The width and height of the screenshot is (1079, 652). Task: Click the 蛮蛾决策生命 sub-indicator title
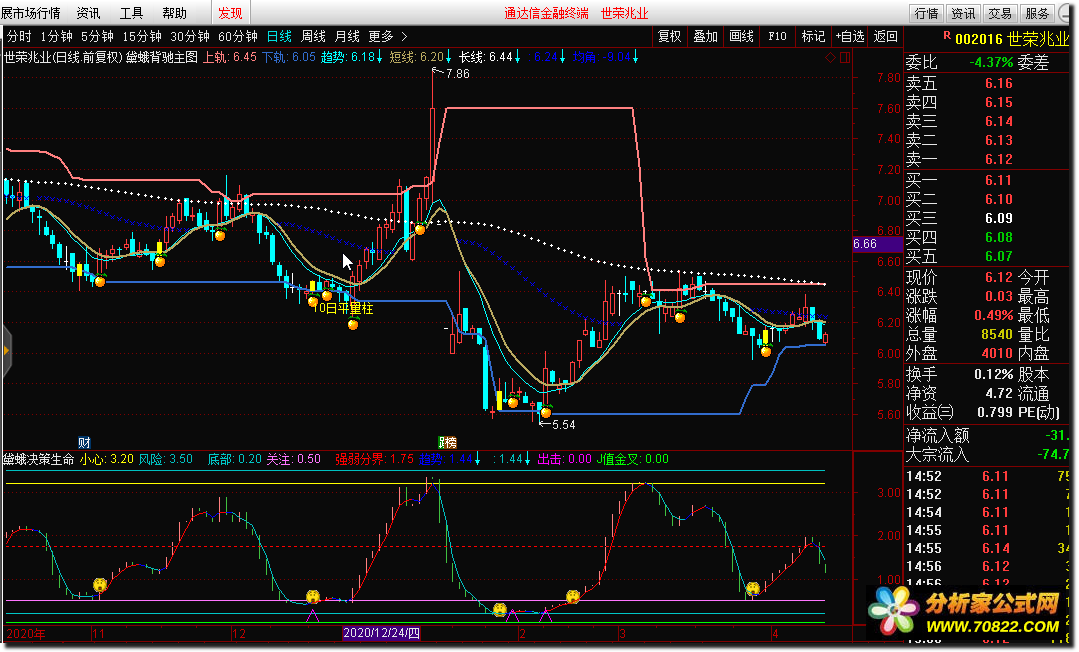[39, 459]
